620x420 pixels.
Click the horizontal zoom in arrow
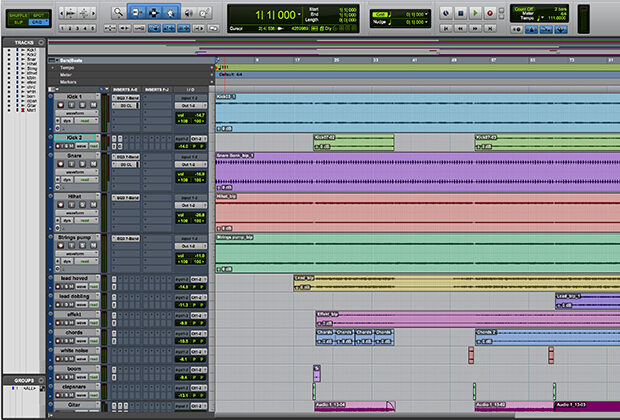point(93,13)
